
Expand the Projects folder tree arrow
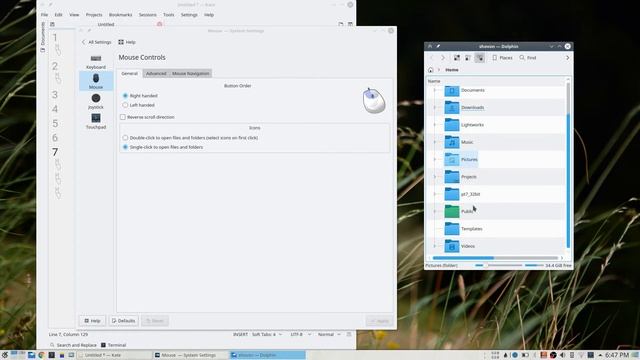(435, 177)
